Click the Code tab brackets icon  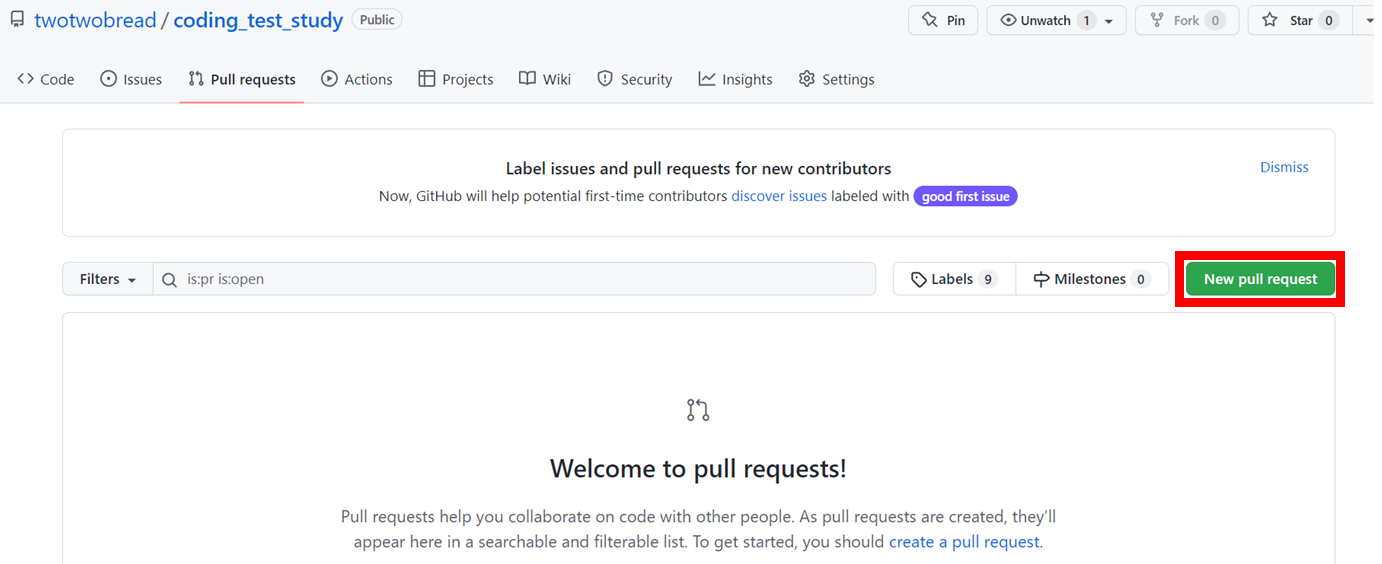pos(26,79)
